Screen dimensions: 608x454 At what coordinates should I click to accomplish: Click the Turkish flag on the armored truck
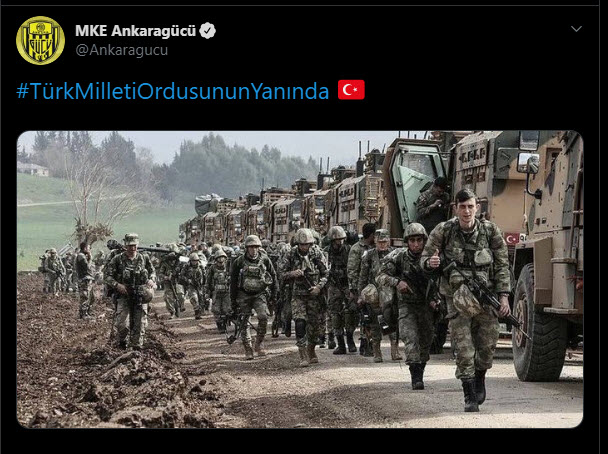click(512, 238)
